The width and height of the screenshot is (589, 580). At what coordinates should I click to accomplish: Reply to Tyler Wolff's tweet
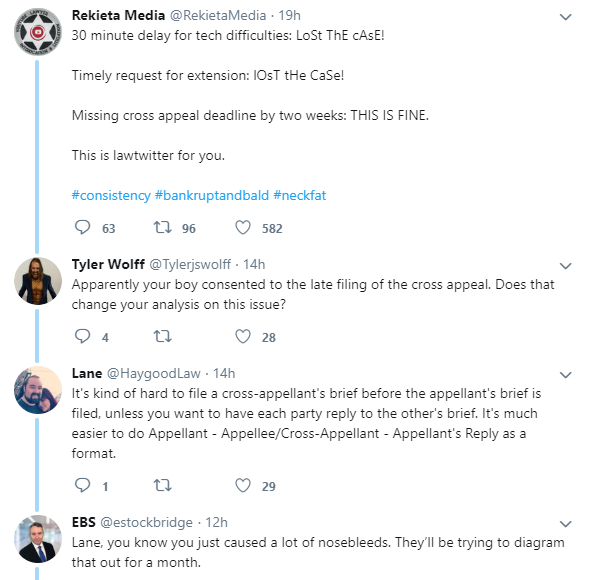tap(82, 336)
